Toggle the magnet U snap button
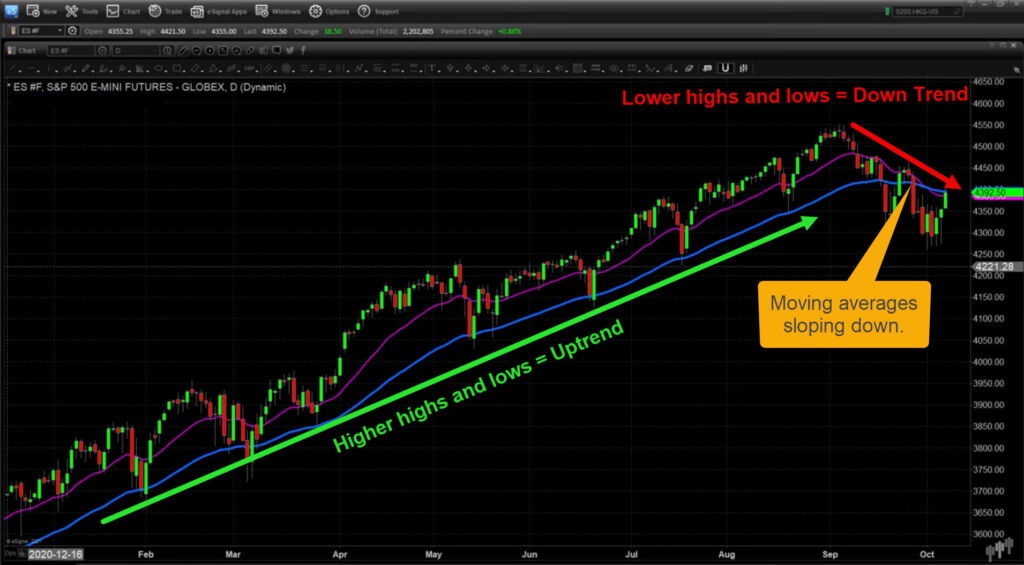 coord(725,68)
